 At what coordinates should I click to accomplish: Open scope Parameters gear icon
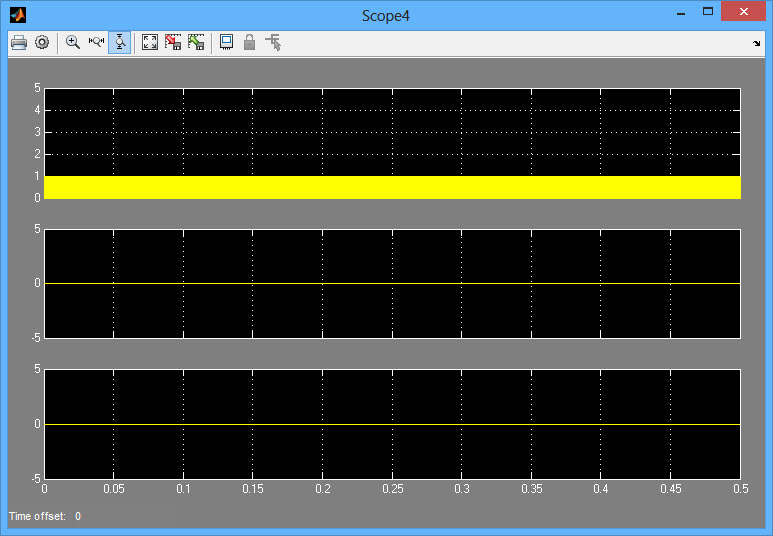point(42,42)
